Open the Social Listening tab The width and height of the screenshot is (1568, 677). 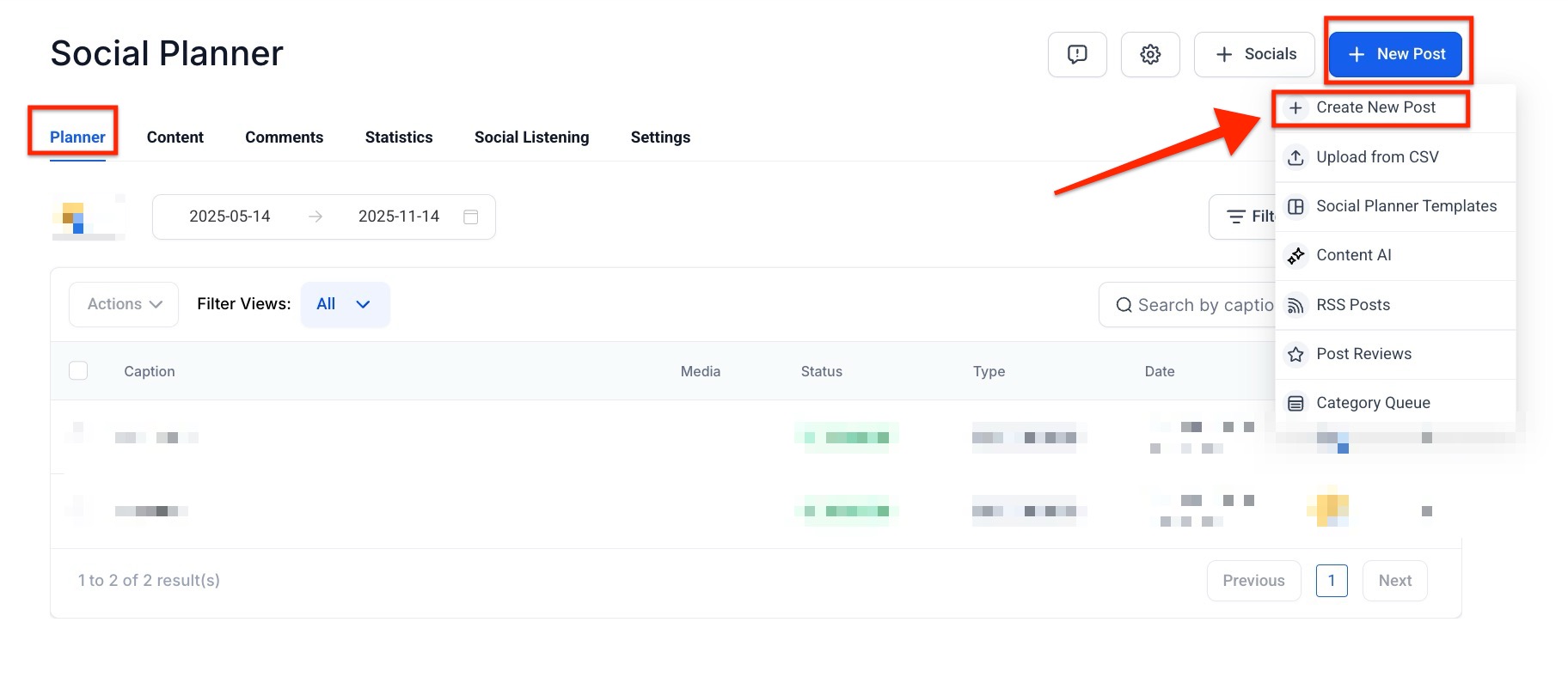pyautogui.click(x=531, y=137)
